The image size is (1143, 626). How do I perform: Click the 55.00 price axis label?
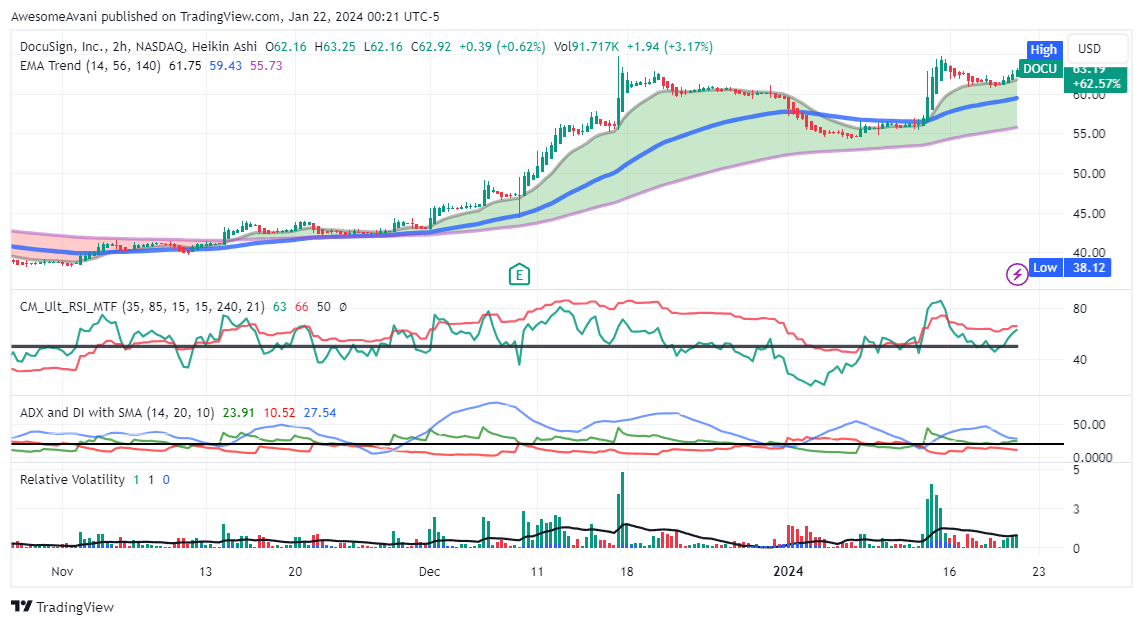[1089, 134]
